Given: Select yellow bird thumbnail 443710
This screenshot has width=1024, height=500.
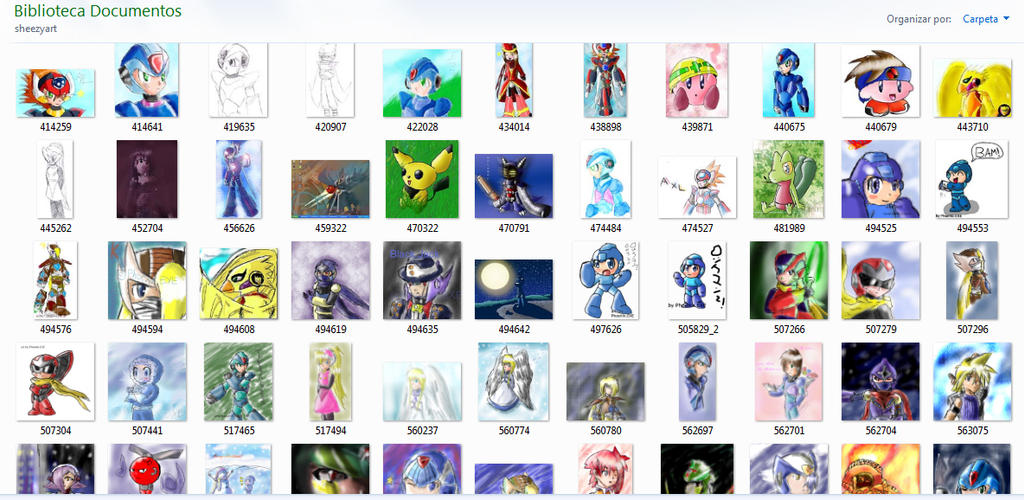Looking at the screenshot, I should (972, 88).
